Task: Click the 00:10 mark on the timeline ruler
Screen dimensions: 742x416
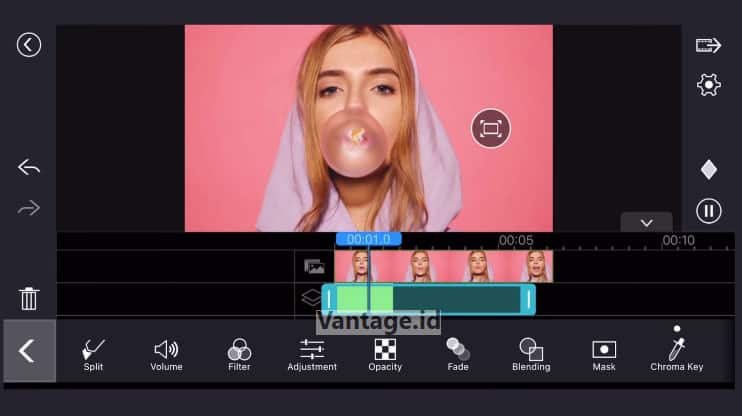Action: click(x=678, y=240)
